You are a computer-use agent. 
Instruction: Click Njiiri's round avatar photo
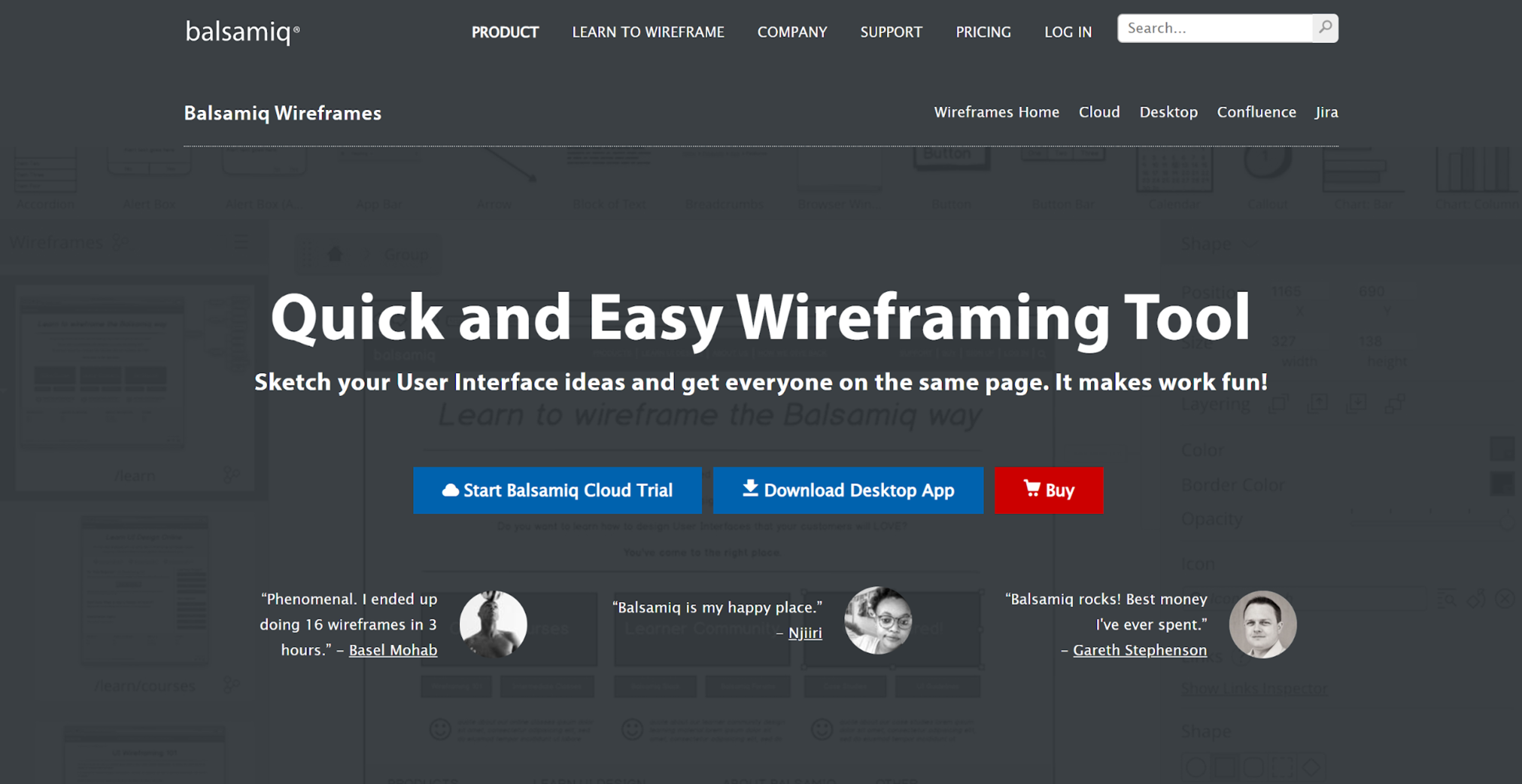click(x=878, y=620)
